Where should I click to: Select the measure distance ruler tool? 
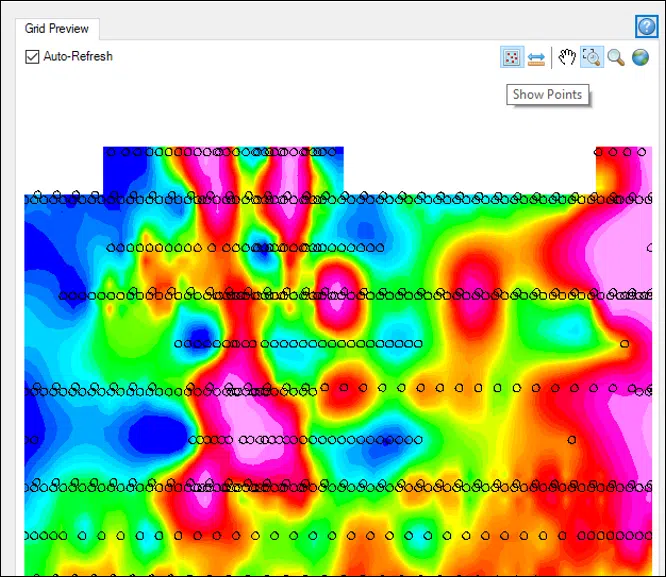[536, 58]
